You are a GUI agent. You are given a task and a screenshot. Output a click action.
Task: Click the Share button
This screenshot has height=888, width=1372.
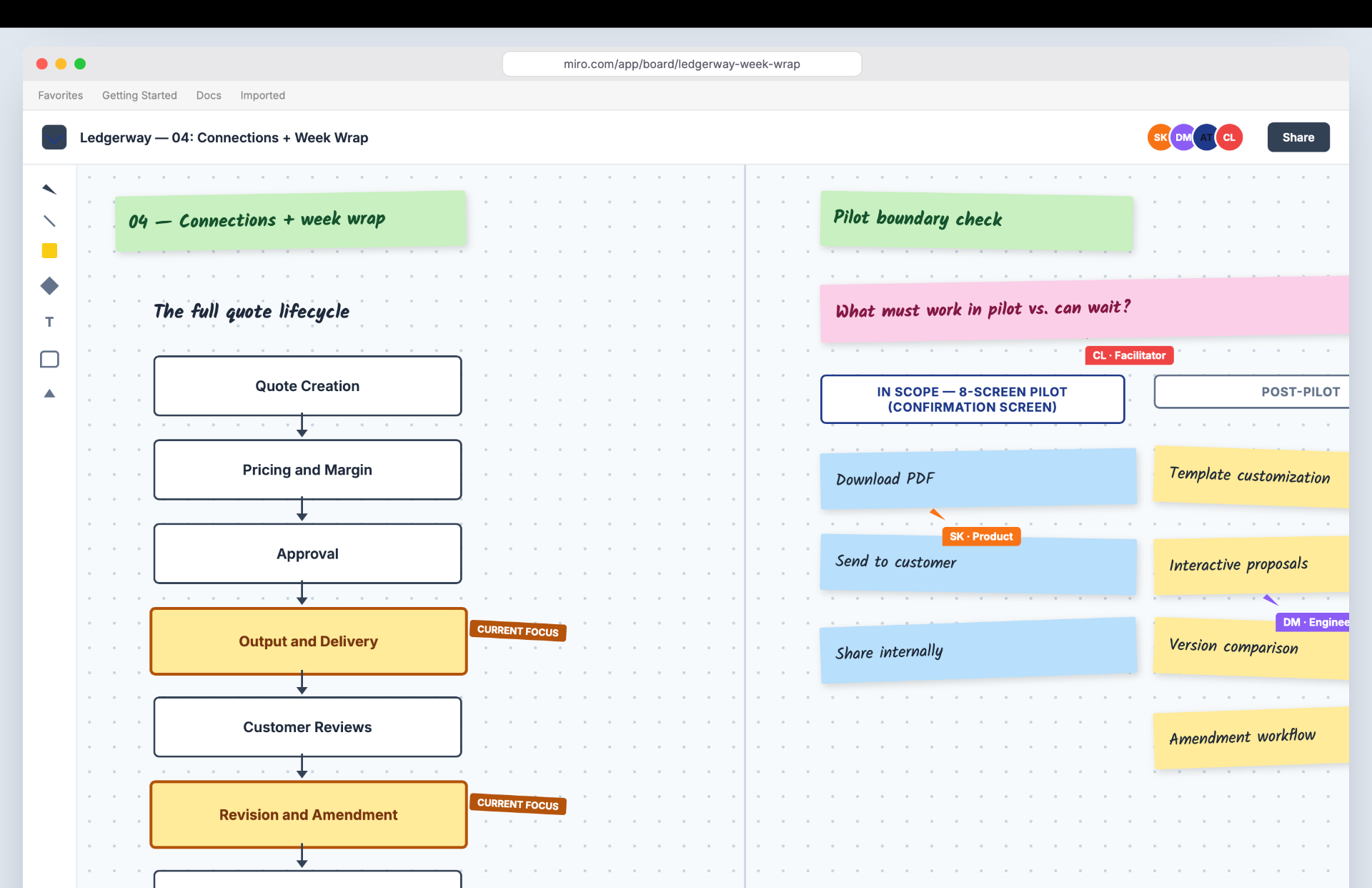point(1298,137)
